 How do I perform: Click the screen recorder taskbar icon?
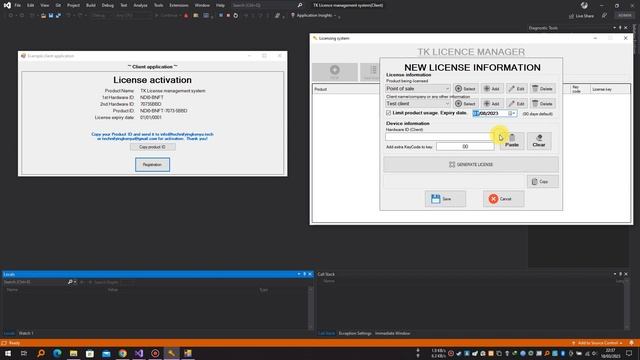(x=155, y=353)
